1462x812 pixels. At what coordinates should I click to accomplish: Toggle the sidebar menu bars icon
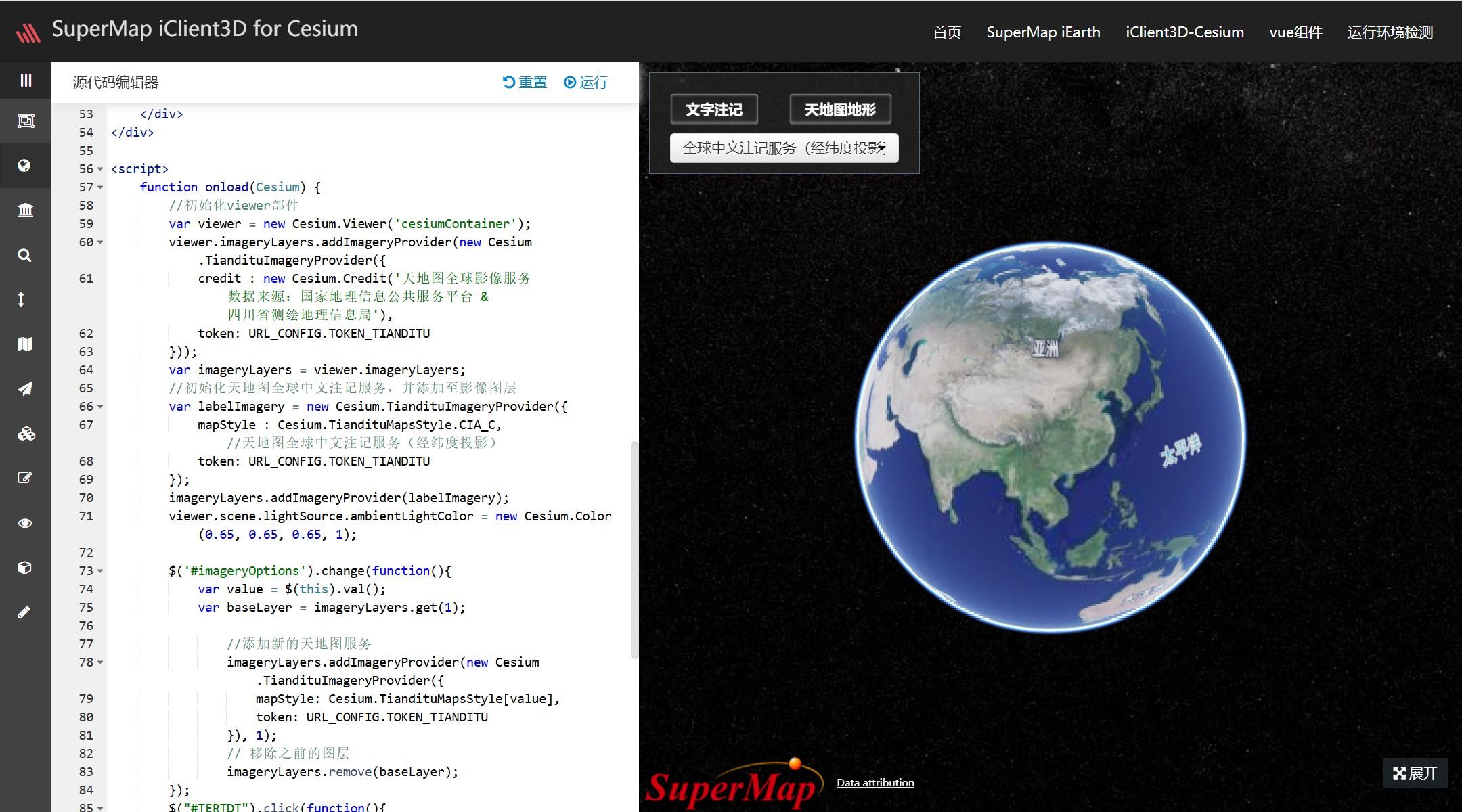click(26, 81)
